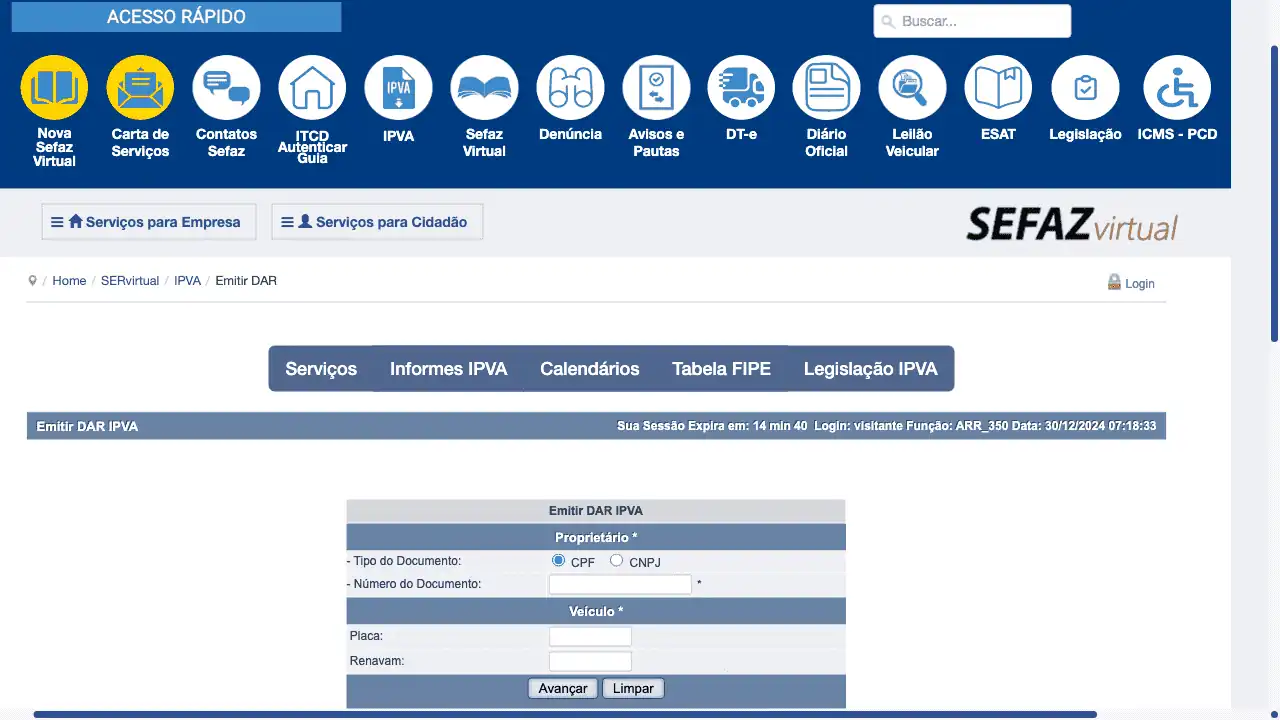Click the ITCD Autenticar Guia house icon
The image size is (1280, 720).
pyautogui.click(x=312, y=89)
